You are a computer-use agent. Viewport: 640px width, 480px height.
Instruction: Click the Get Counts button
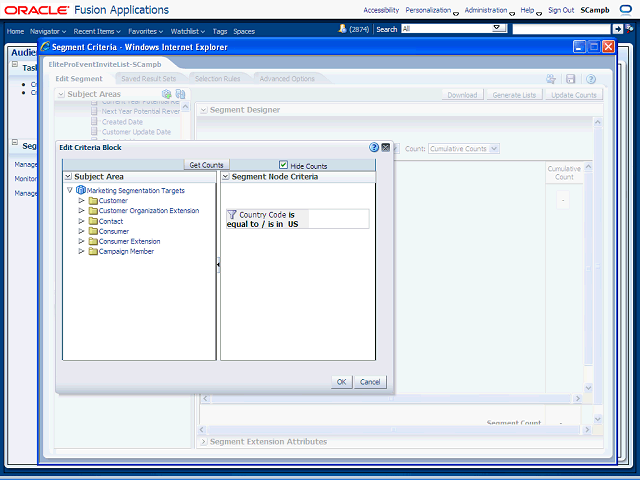pyautogui.click(x=207, y=165)
